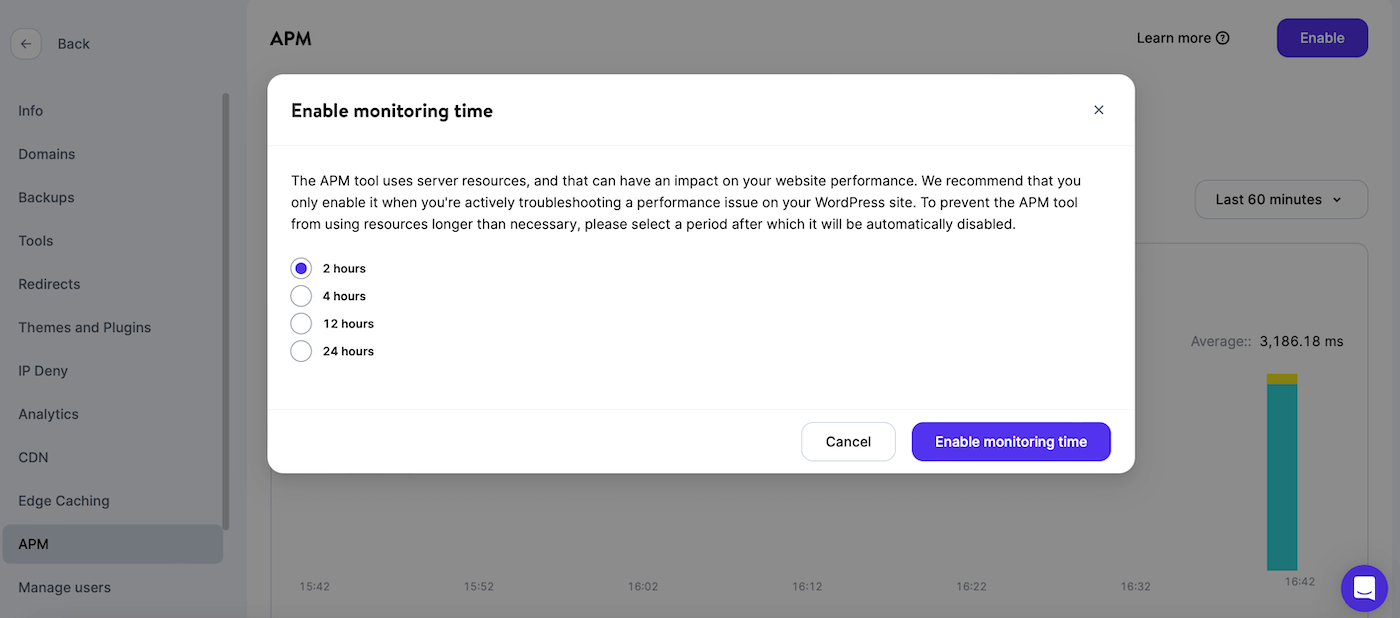
Task: Navigate to Edge Caching settings
Action: (x=63, y=500)
